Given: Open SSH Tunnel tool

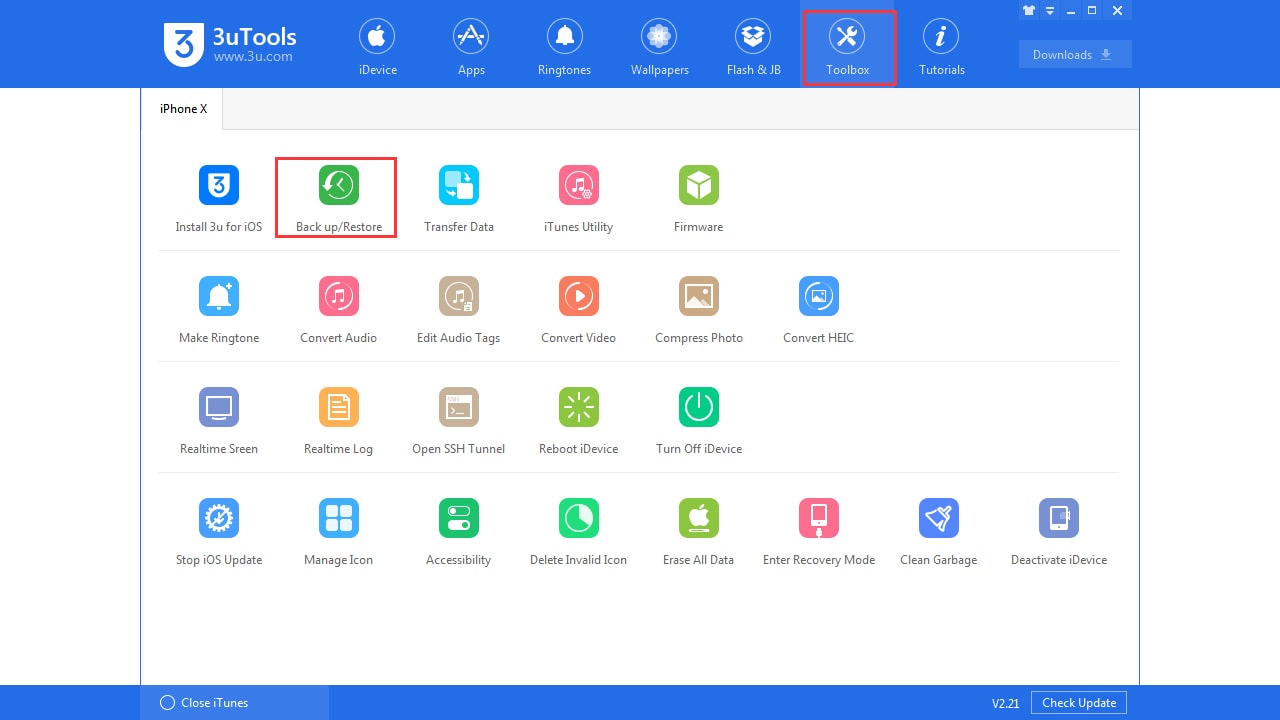Looking at the screenshot, I should pyautogui.click(x=459, y=421).
